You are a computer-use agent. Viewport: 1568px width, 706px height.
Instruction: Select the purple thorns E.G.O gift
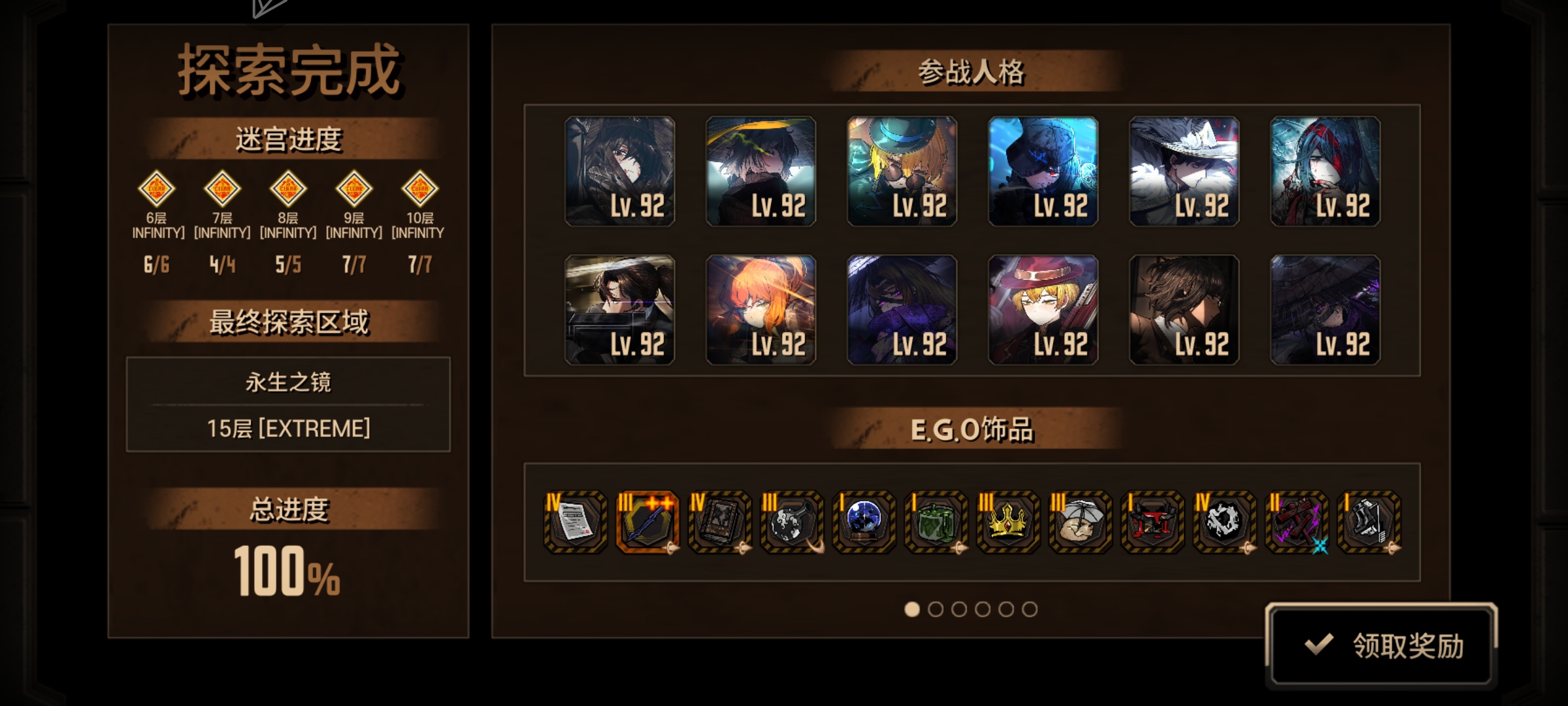[x=1297, y=522]
